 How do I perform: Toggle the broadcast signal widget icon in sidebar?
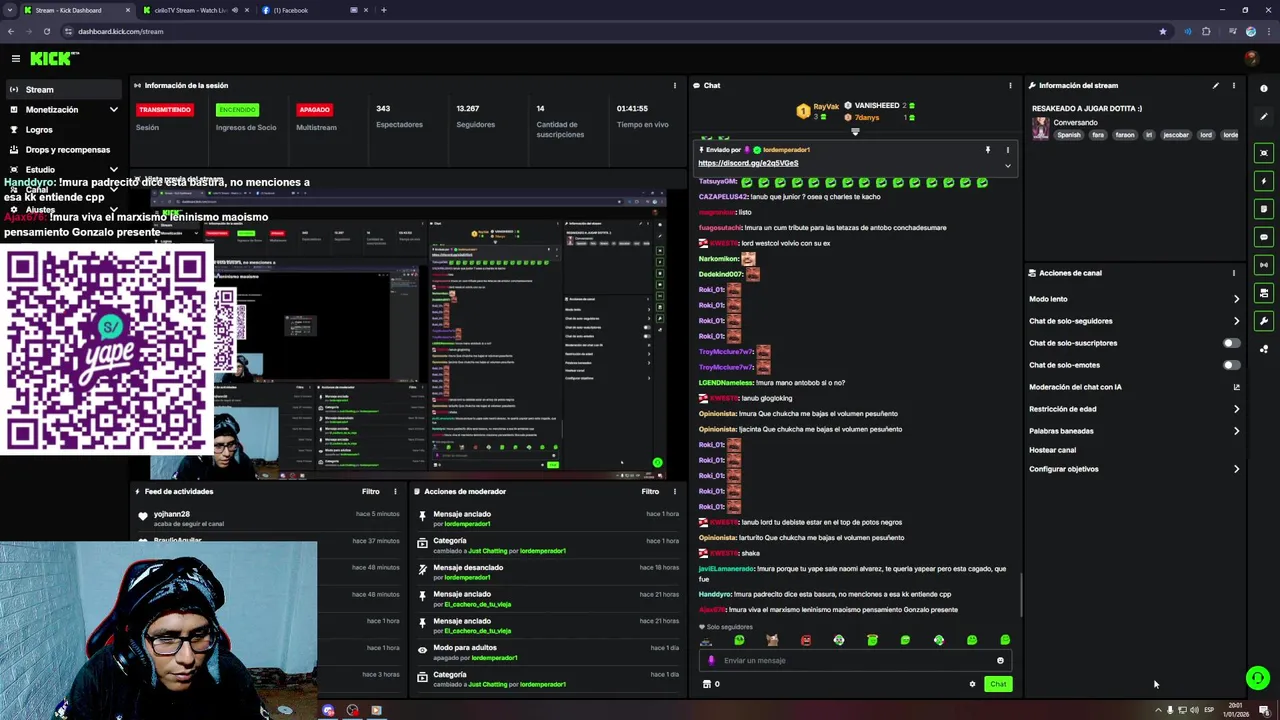(x=1264, y=265)
